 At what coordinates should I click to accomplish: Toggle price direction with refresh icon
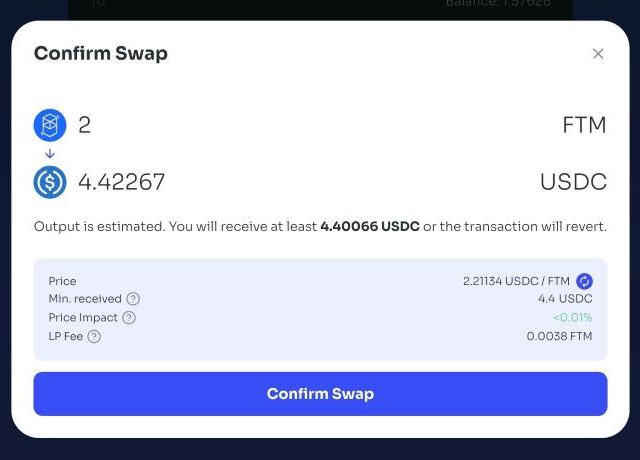coord(584,281)
